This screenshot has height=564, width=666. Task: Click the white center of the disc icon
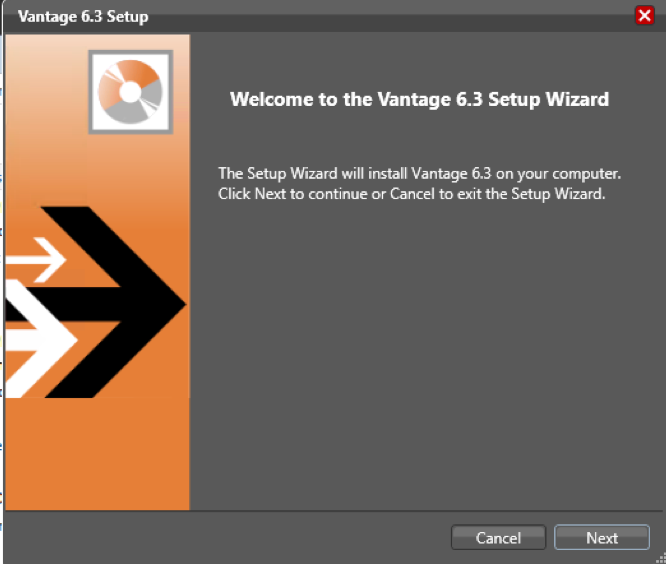point(130,92)
